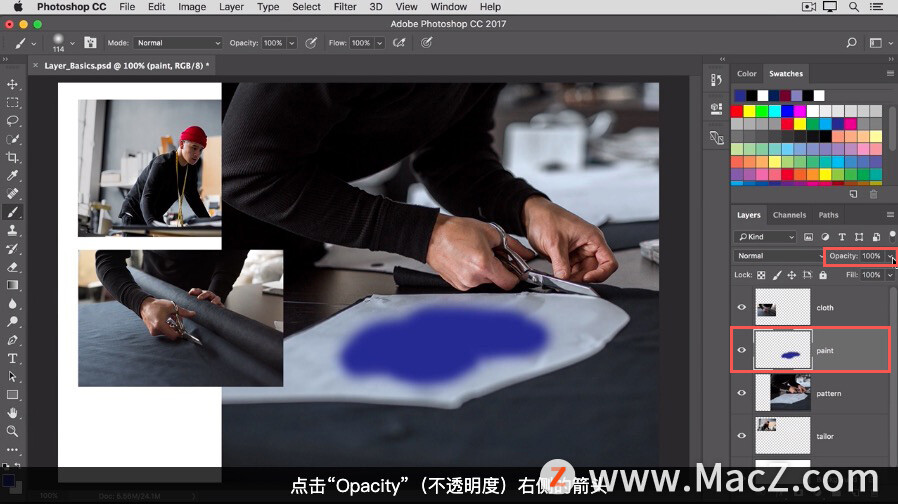Hide the paint layer
The width and height of the screenshot is (898, 504).
pos(742,351)
